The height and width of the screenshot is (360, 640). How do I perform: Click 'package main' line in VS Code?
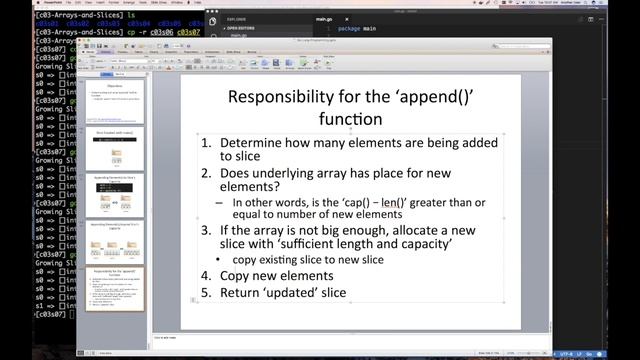357,29
